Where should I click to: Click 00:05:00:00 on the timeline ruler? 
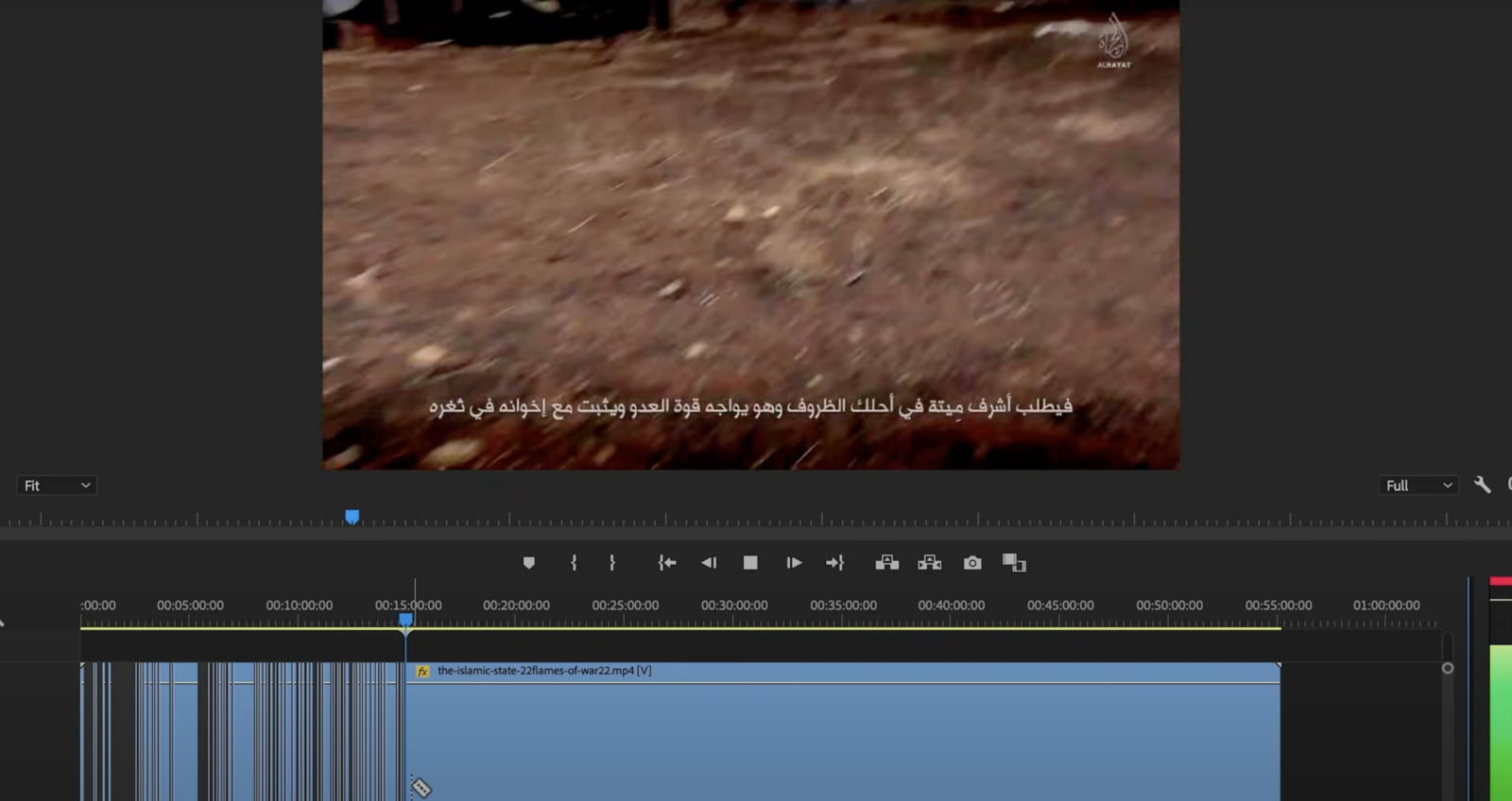point(190,605)
